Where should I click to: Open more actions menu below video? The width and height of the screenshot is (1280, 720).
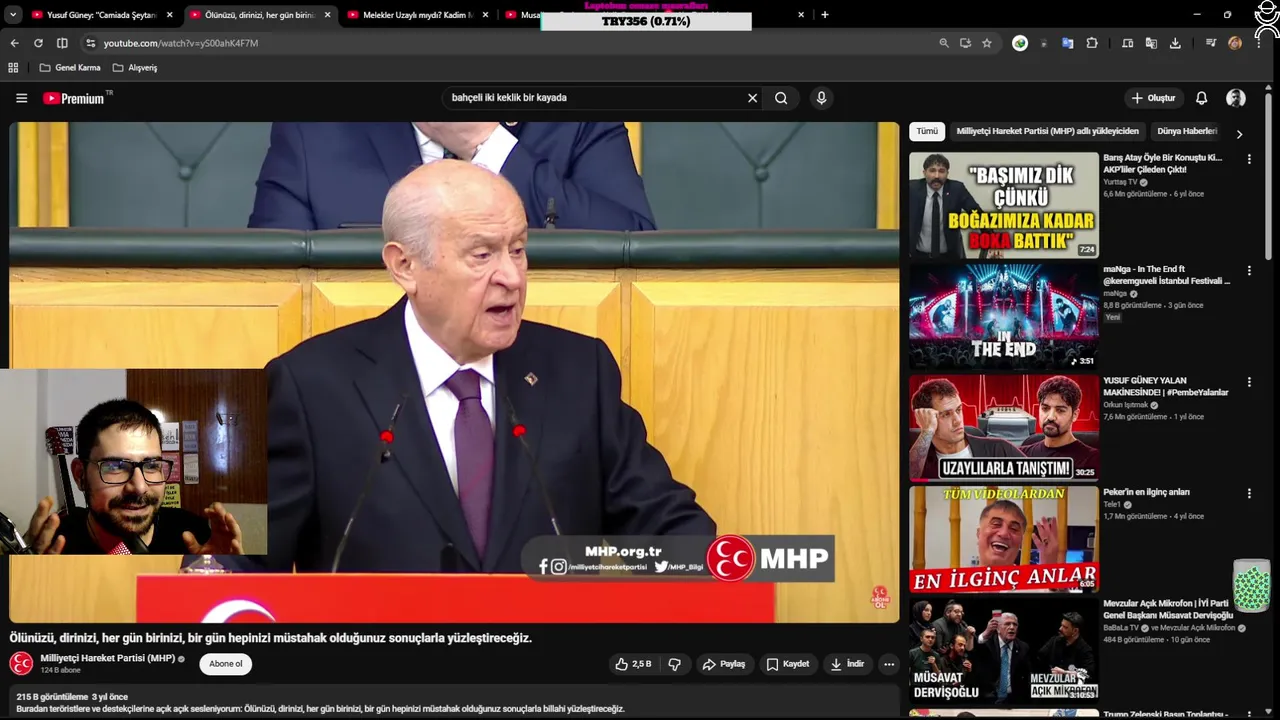(888, 664)
